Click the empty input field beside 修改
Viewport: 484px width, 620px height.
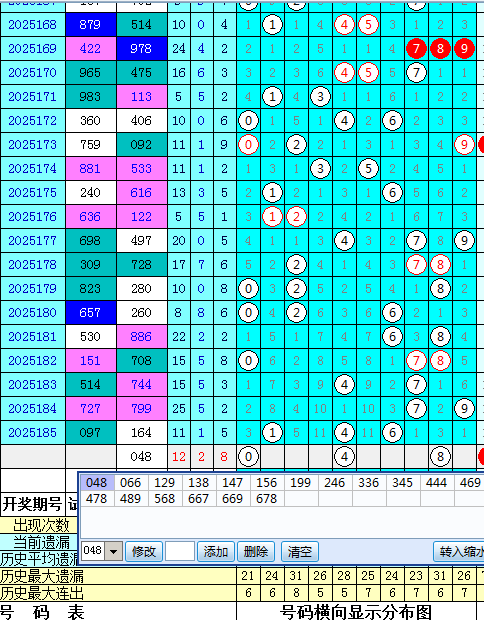180,551
